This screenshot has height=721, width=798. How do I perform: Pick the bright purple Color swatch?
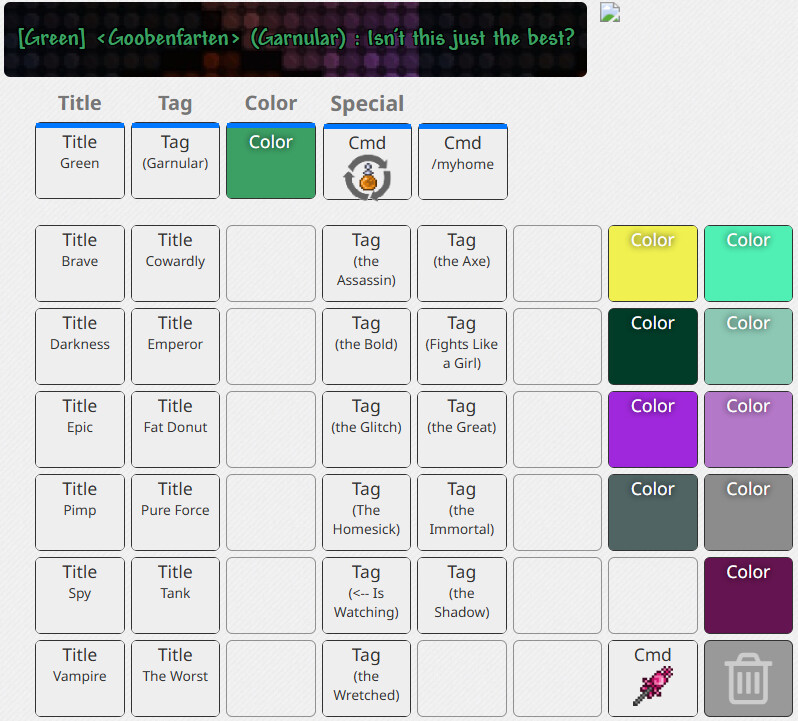click(x=652, y=430)
